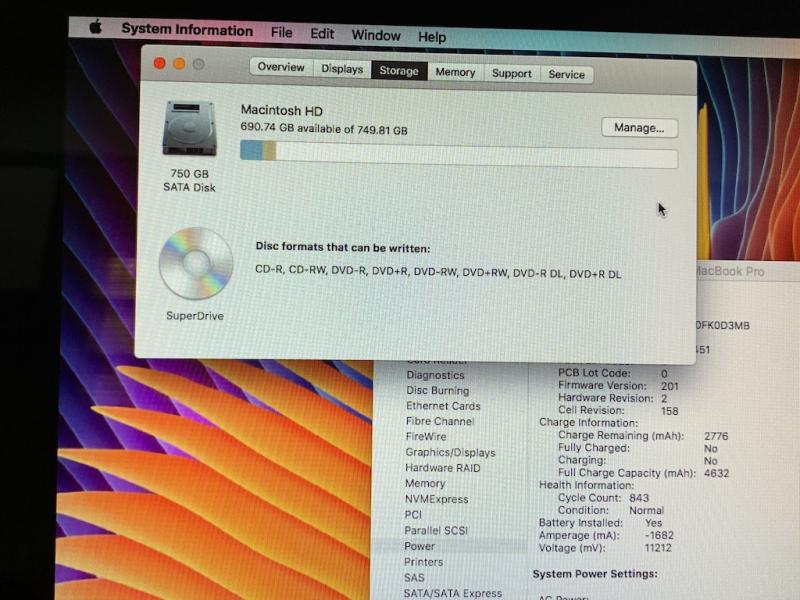Switch to the Displays tab

point(342,69)
